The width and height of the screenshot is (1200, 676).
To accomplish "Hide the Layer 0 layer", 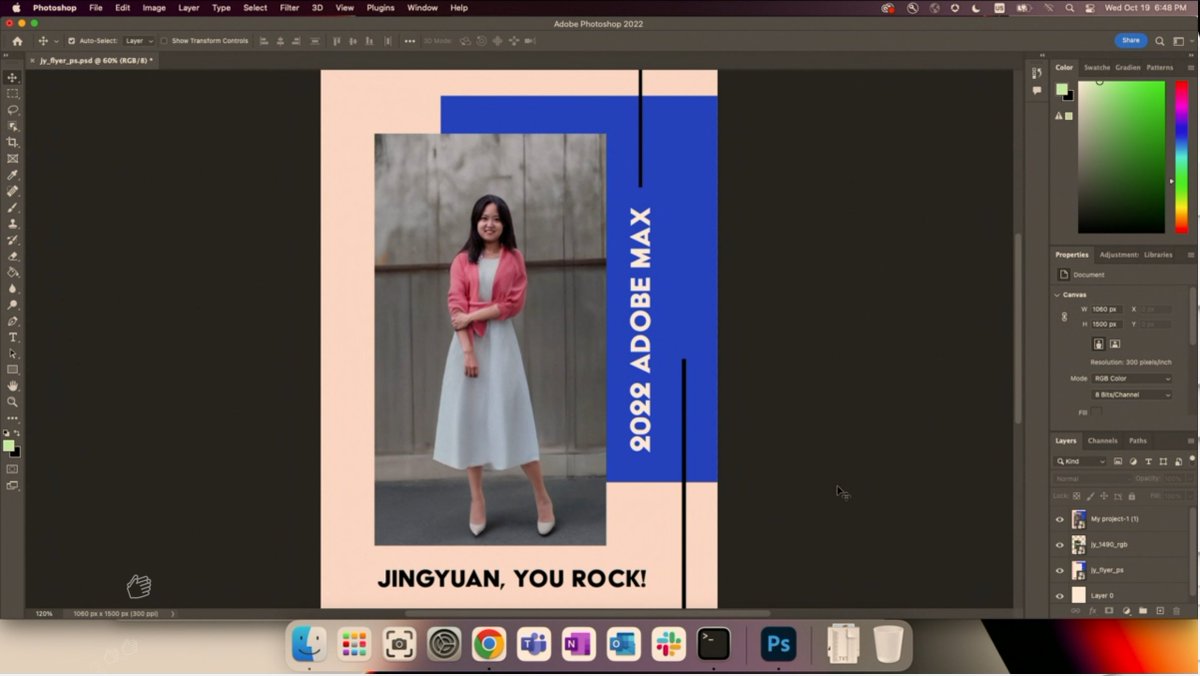I will (x=1060, y=595).
